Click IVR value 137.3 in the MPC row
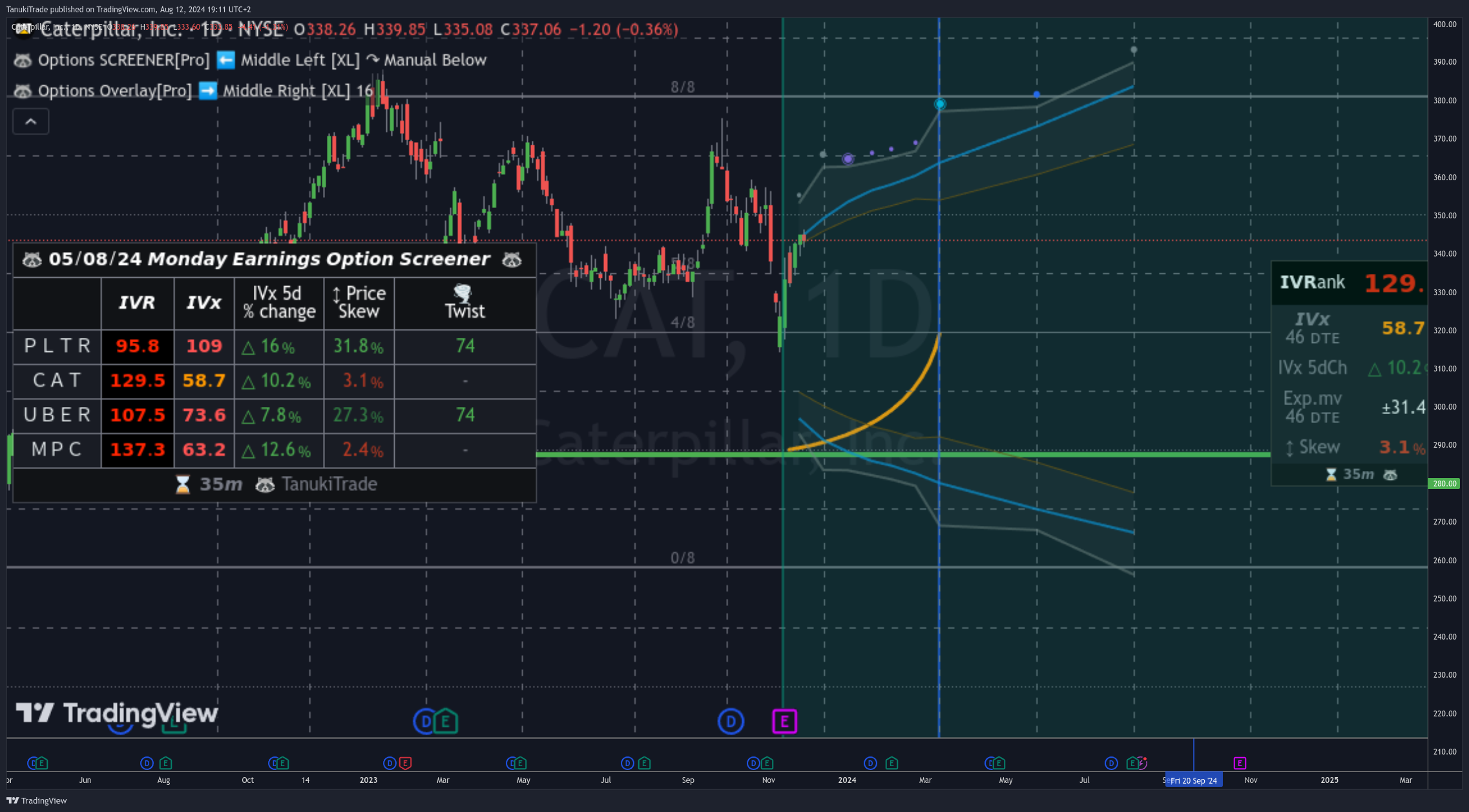 tap(138, 450)
